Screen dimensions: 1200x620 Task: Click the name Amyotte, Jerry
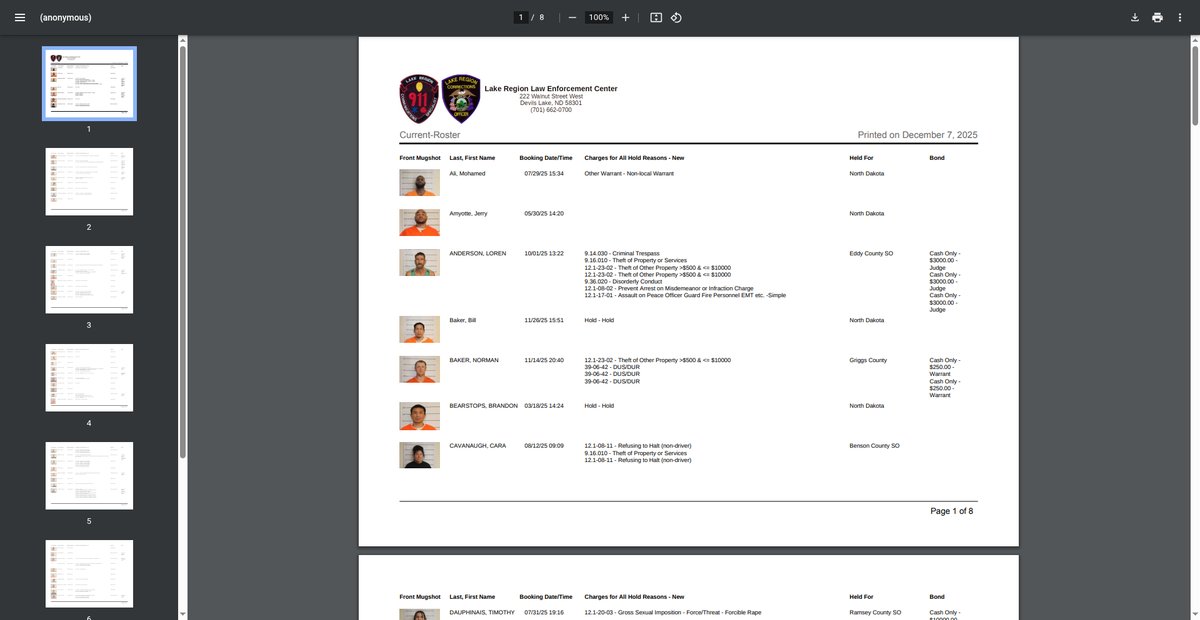tap(470, 213)
